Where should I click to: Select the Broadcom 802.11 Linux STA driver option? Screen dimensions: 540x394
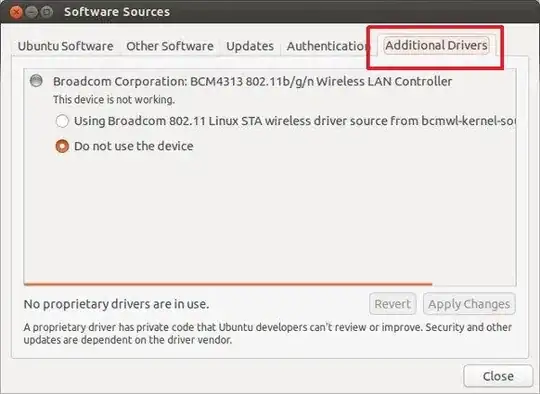[x=62, y=121]
